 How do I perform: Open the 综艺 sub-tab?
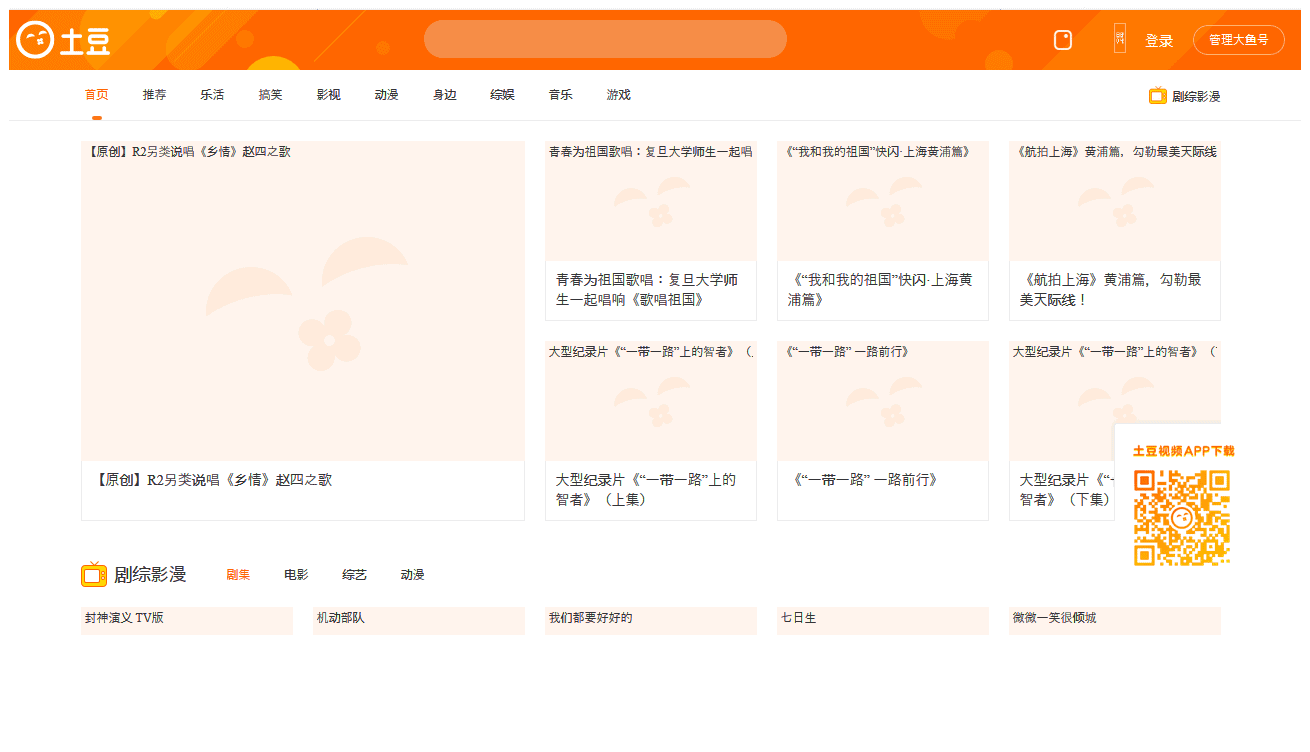click(x=354, y=575)
